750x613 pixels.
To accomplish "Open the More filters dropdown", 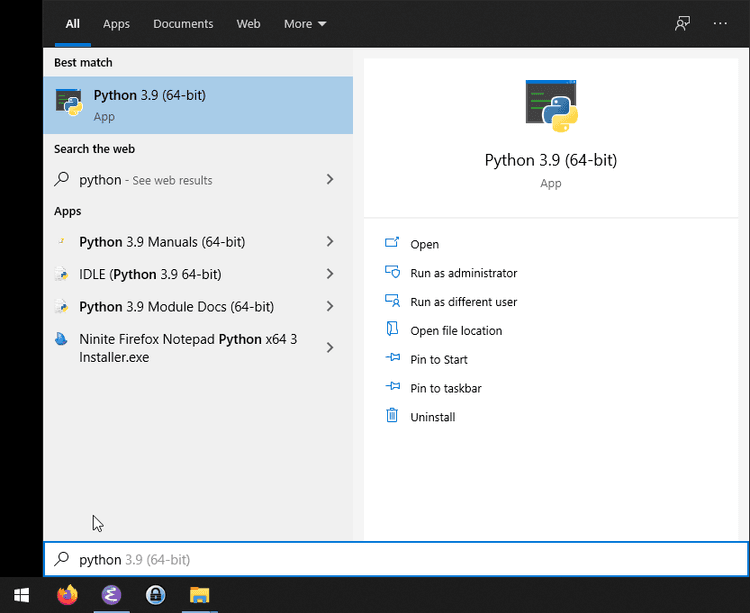I will pos(305,24).
